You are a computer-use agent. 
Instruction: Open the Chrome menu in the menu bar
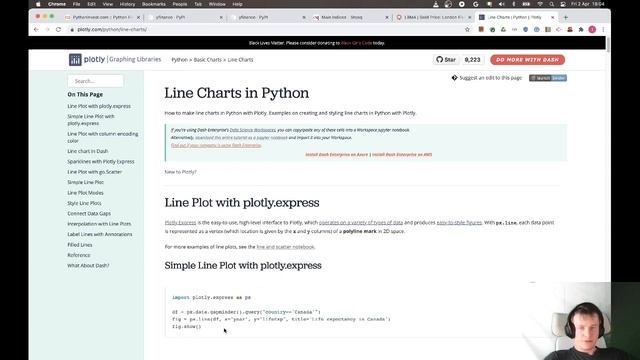pyautogui.click(x=57, y=4)
